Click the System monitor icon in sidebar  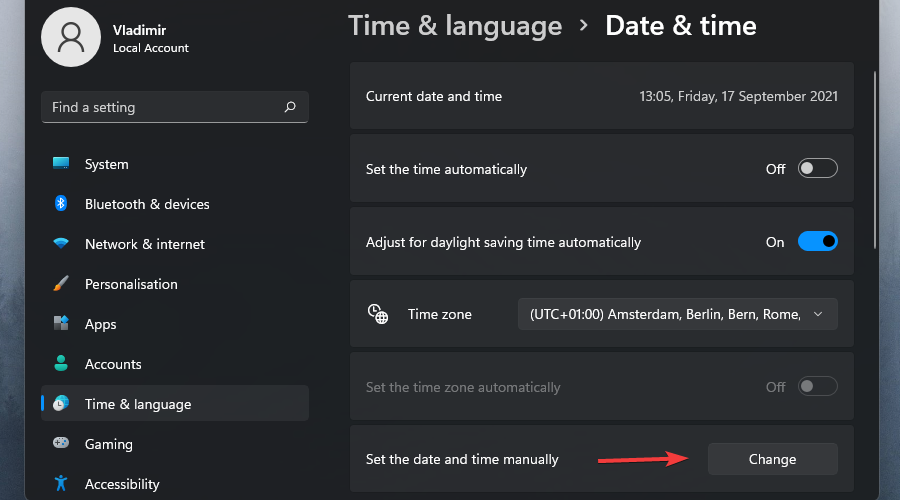click(61, 164)
